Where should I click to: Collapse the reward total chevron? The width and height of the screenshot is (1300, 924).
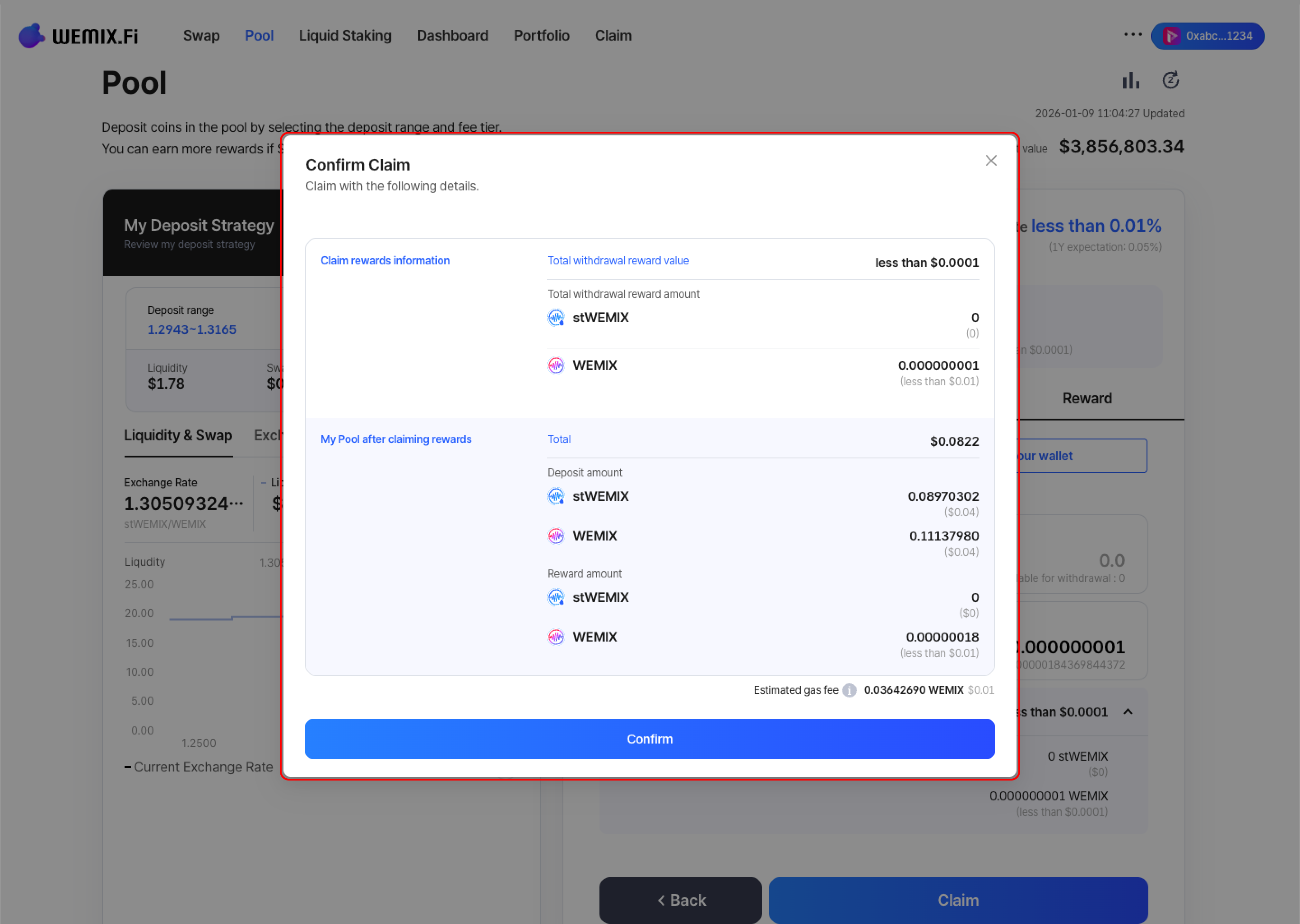point(1128,712)
